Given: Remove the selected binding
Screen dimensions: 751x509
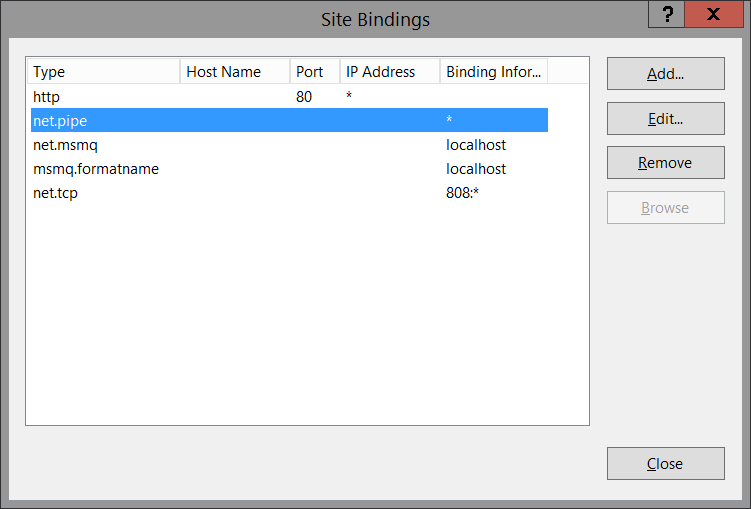Looking at the screenshot, I should (x=665, y=163).
